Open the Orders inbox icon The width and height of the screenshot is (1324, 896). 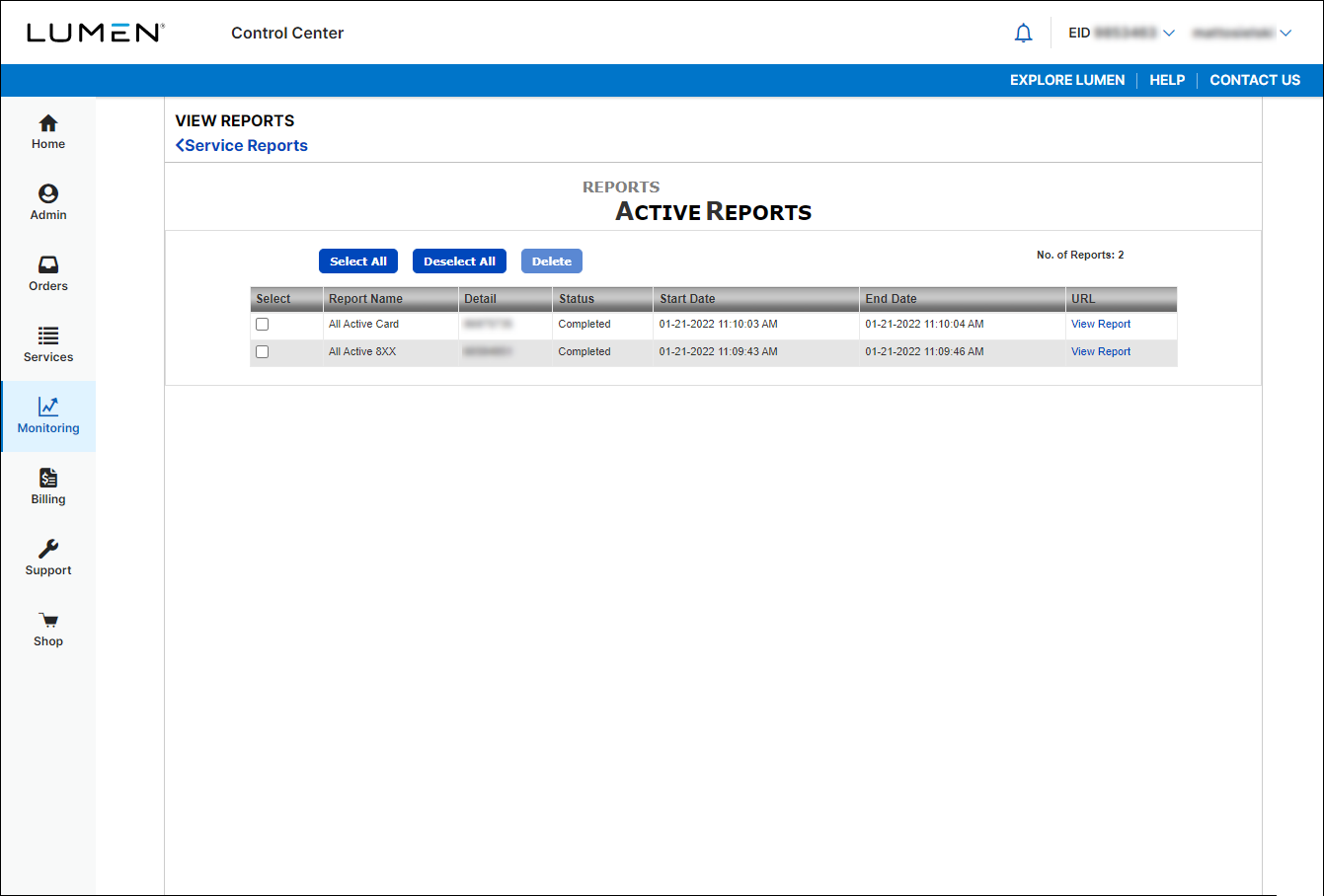[x=48, y=264]
